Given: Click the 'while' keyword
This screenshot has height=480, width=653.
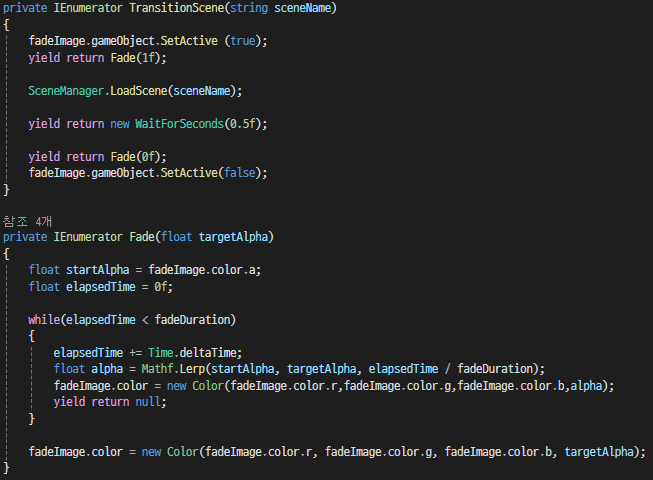Looking at the screenshot, I should pyautogui.click(x=44, y=320).
